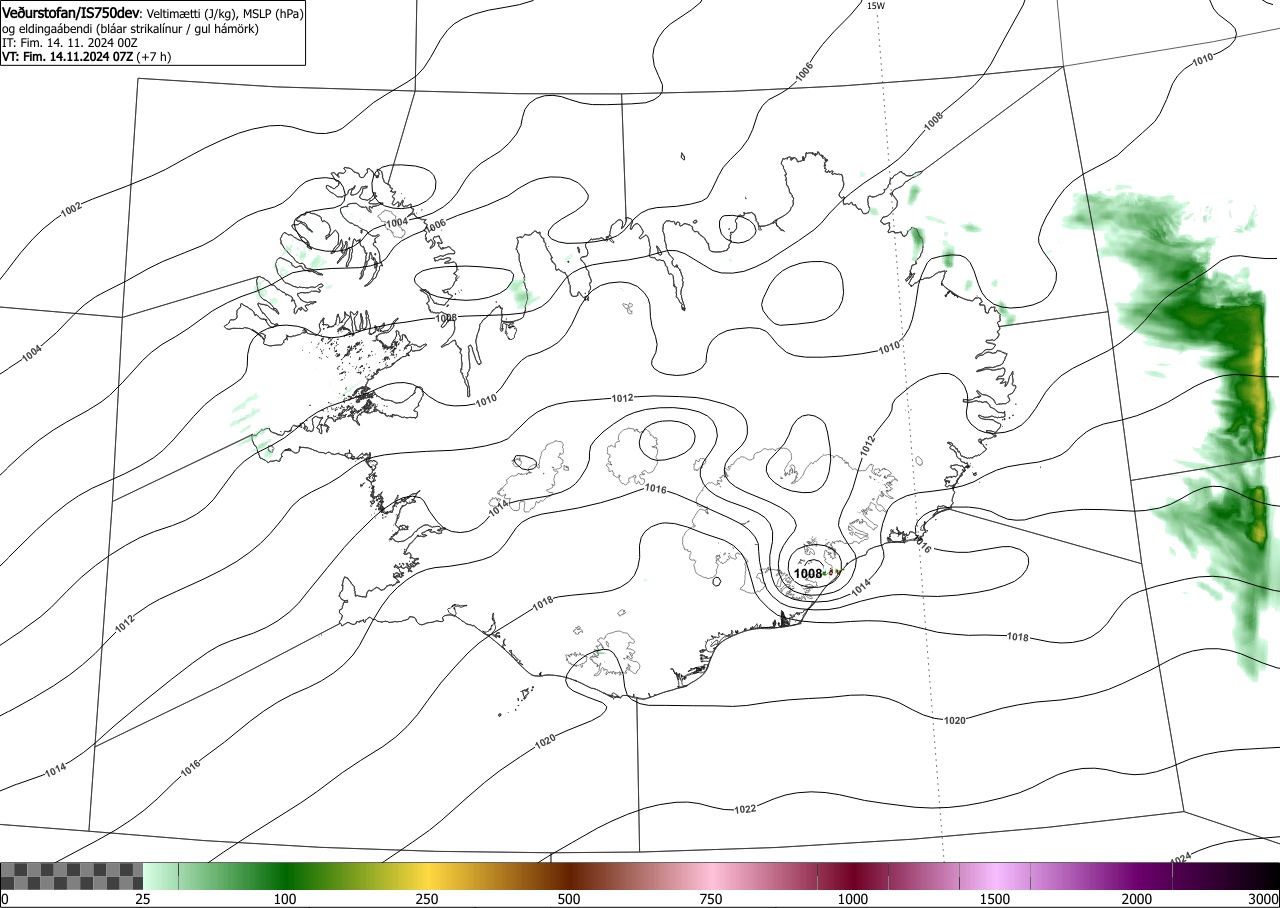Click the 'og eldingaábendi' legend description line
The height and width of the screenshot is (908, 1280).
pos(131,29)
